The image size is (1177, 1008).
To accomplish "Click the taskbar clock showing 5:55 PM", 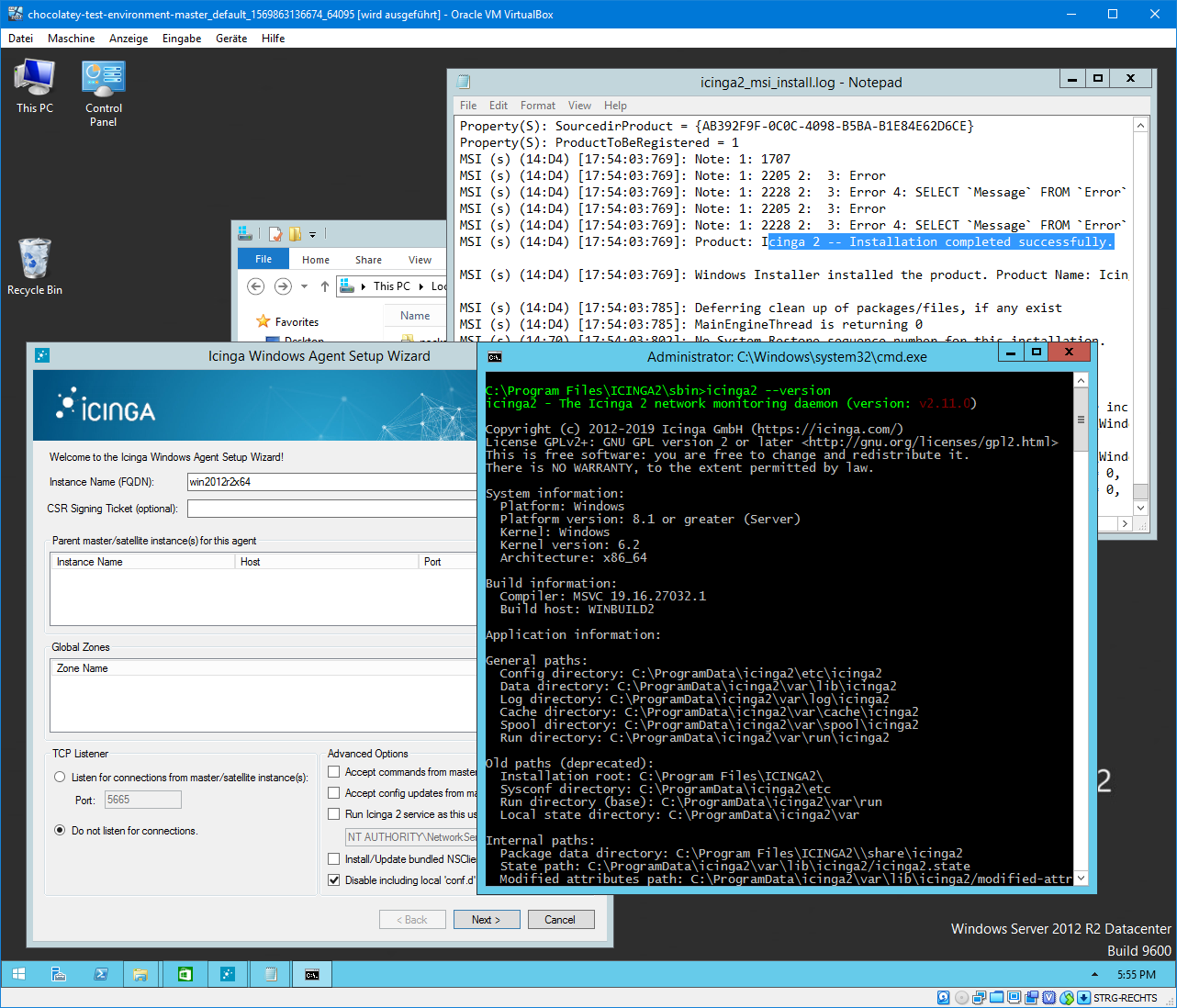I will (x=1137, y=974).
